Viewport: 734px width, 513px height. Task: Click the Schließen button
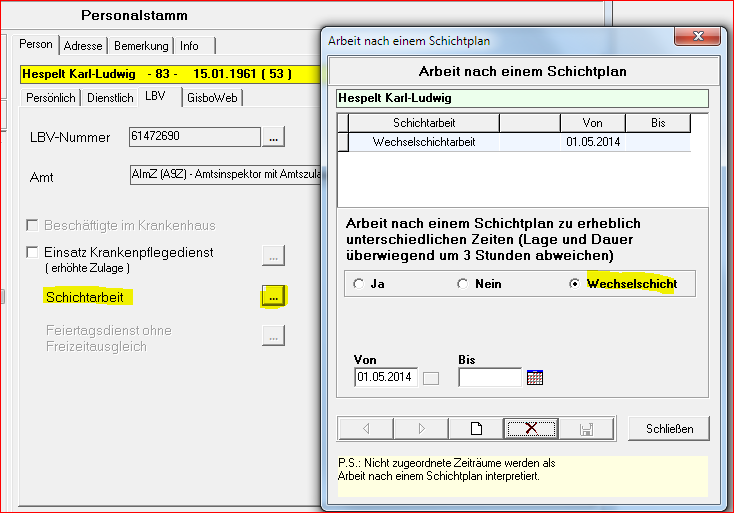pyautogui.click(x=668, y=428)
